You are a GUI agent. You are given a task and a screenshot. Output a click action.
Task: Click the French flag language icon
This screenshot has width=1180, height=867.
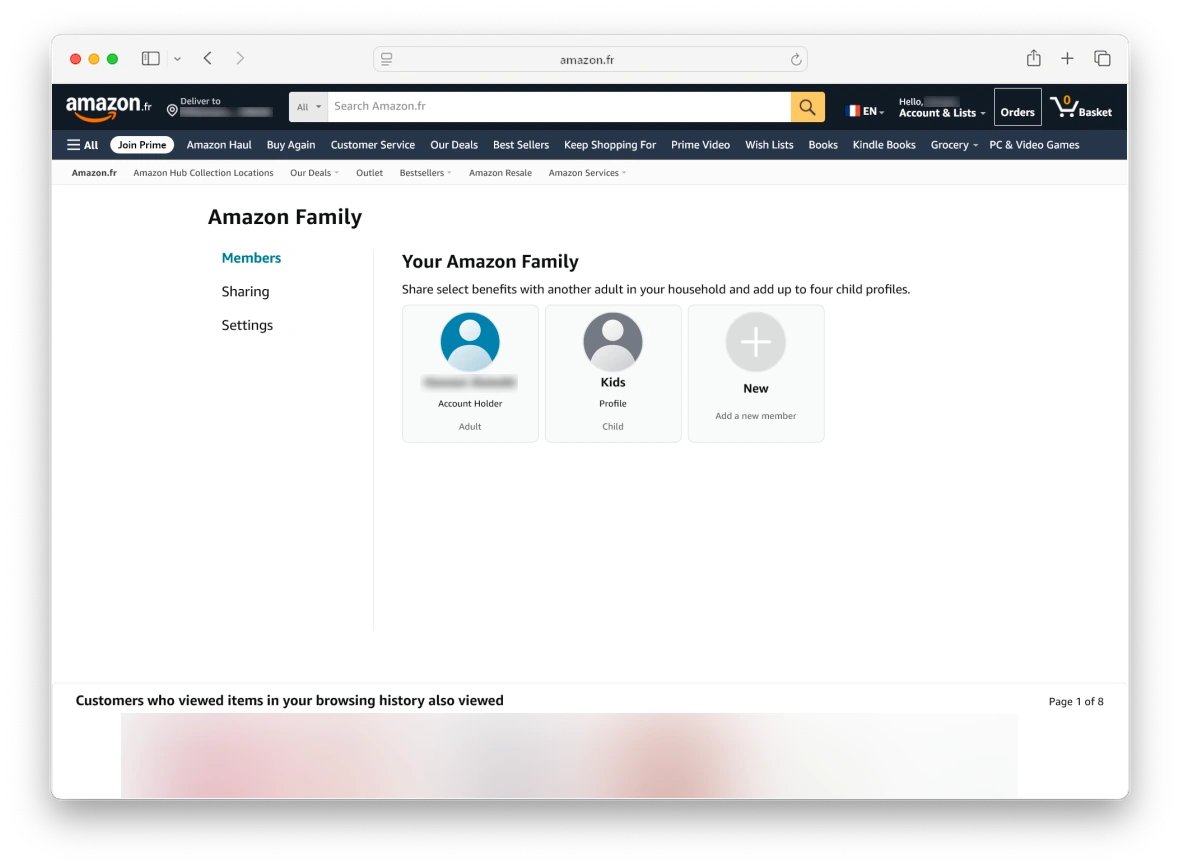click(x=853, y=111)
